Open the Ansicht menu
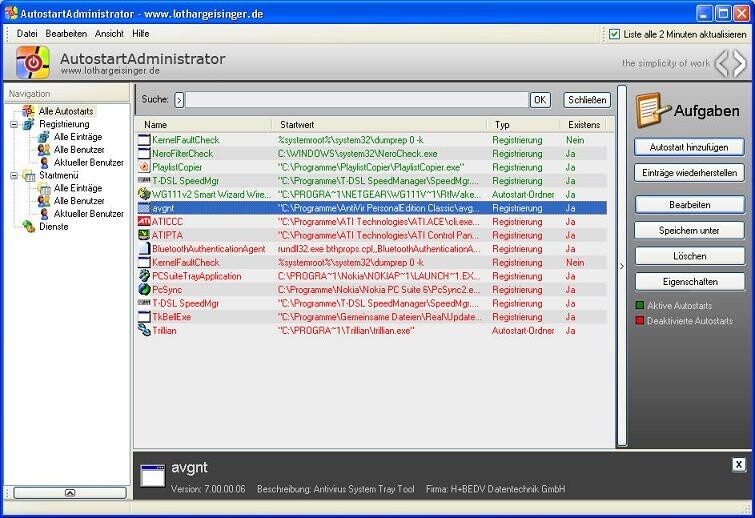 click(109, 34)
